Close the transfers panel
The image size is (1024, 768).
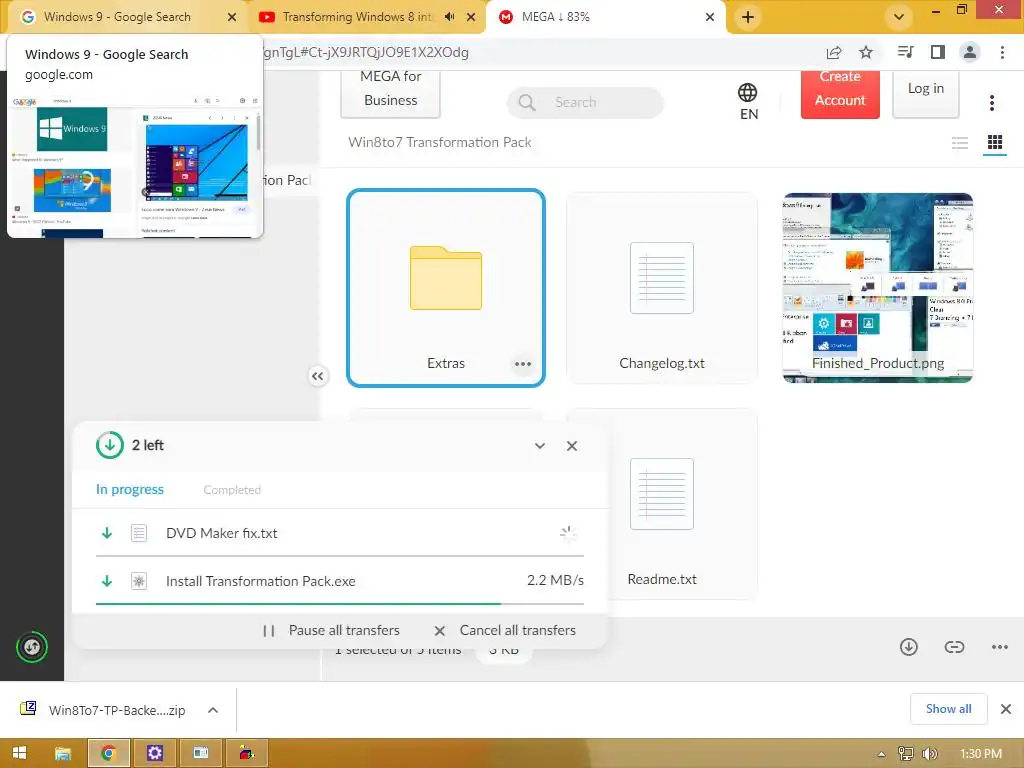(572, 445)
